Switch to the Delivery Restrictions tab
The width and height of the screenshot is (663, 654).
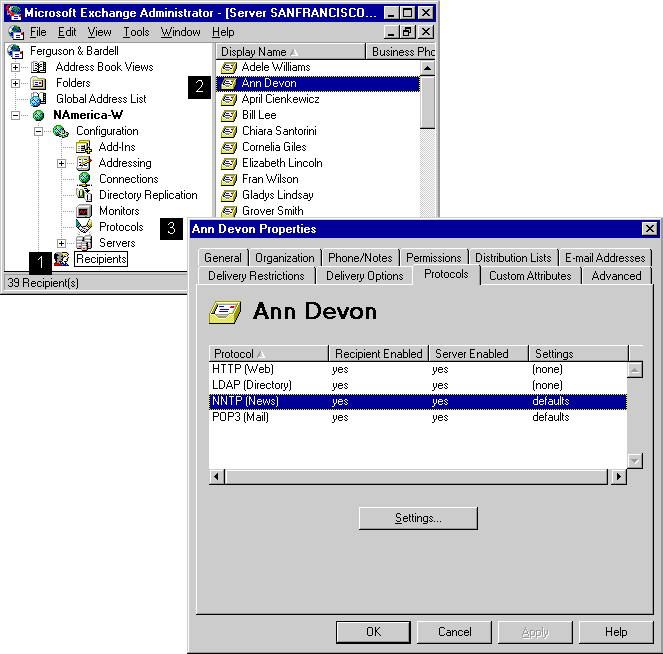(256, 276)
